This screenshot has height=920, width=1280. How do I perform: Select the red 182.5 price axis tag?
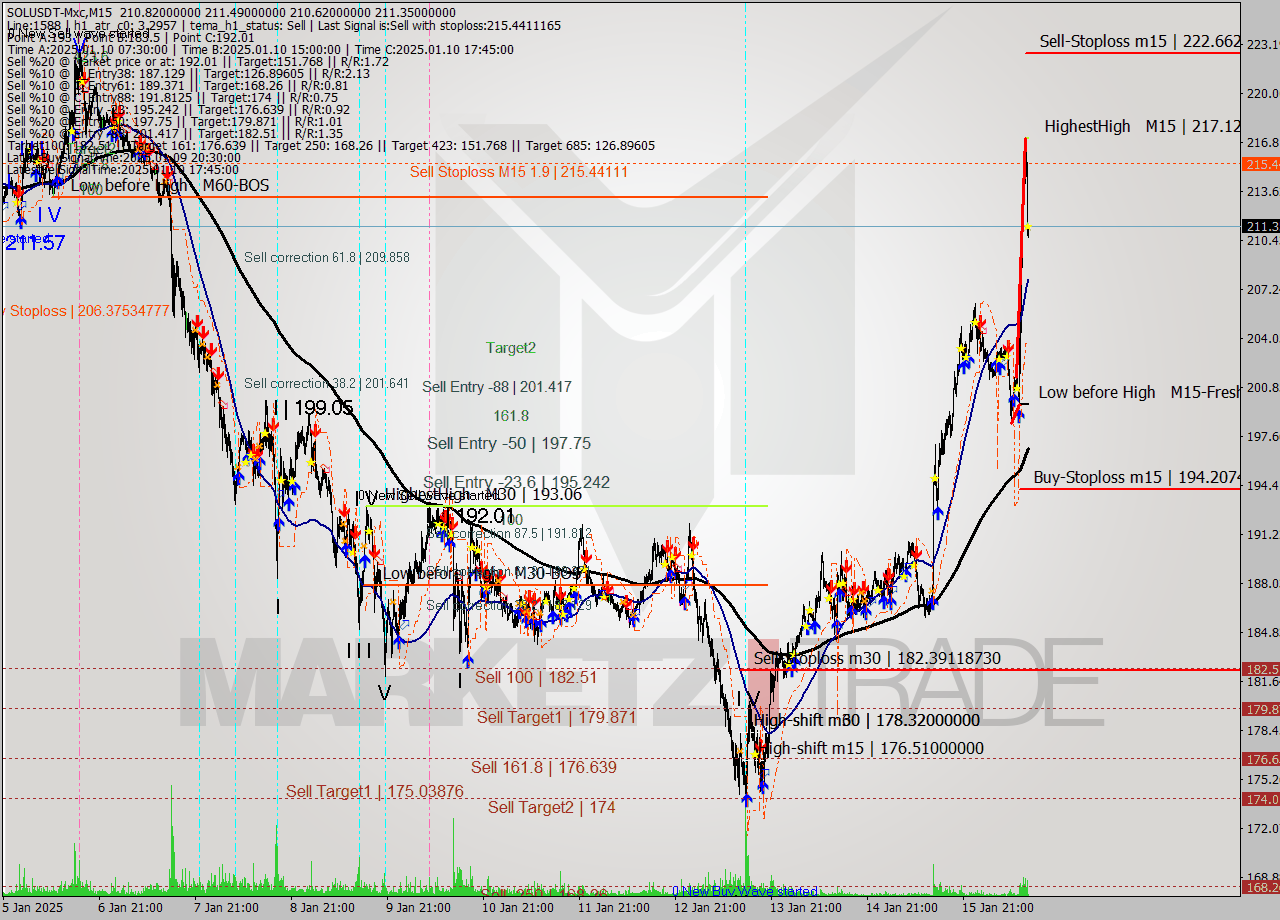[x=1260, y=669]
